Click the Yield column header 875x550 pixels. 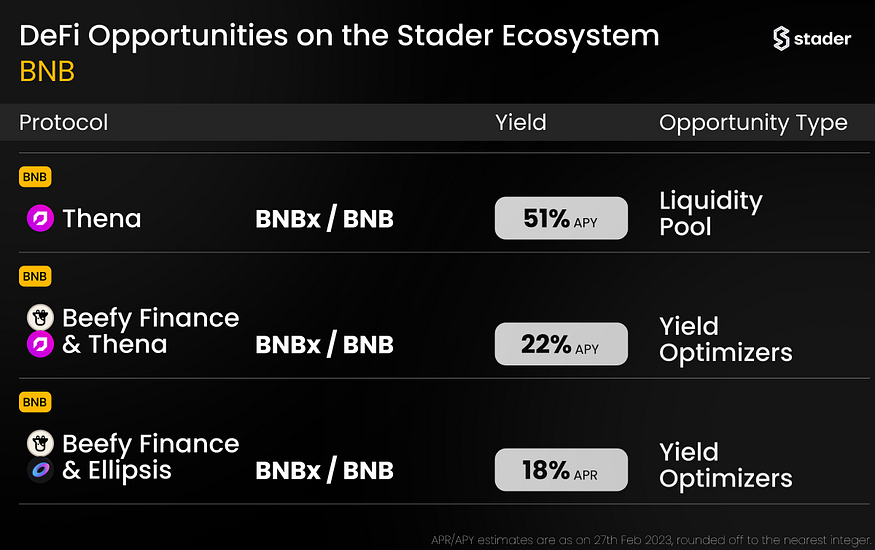[x=521, y=123]
